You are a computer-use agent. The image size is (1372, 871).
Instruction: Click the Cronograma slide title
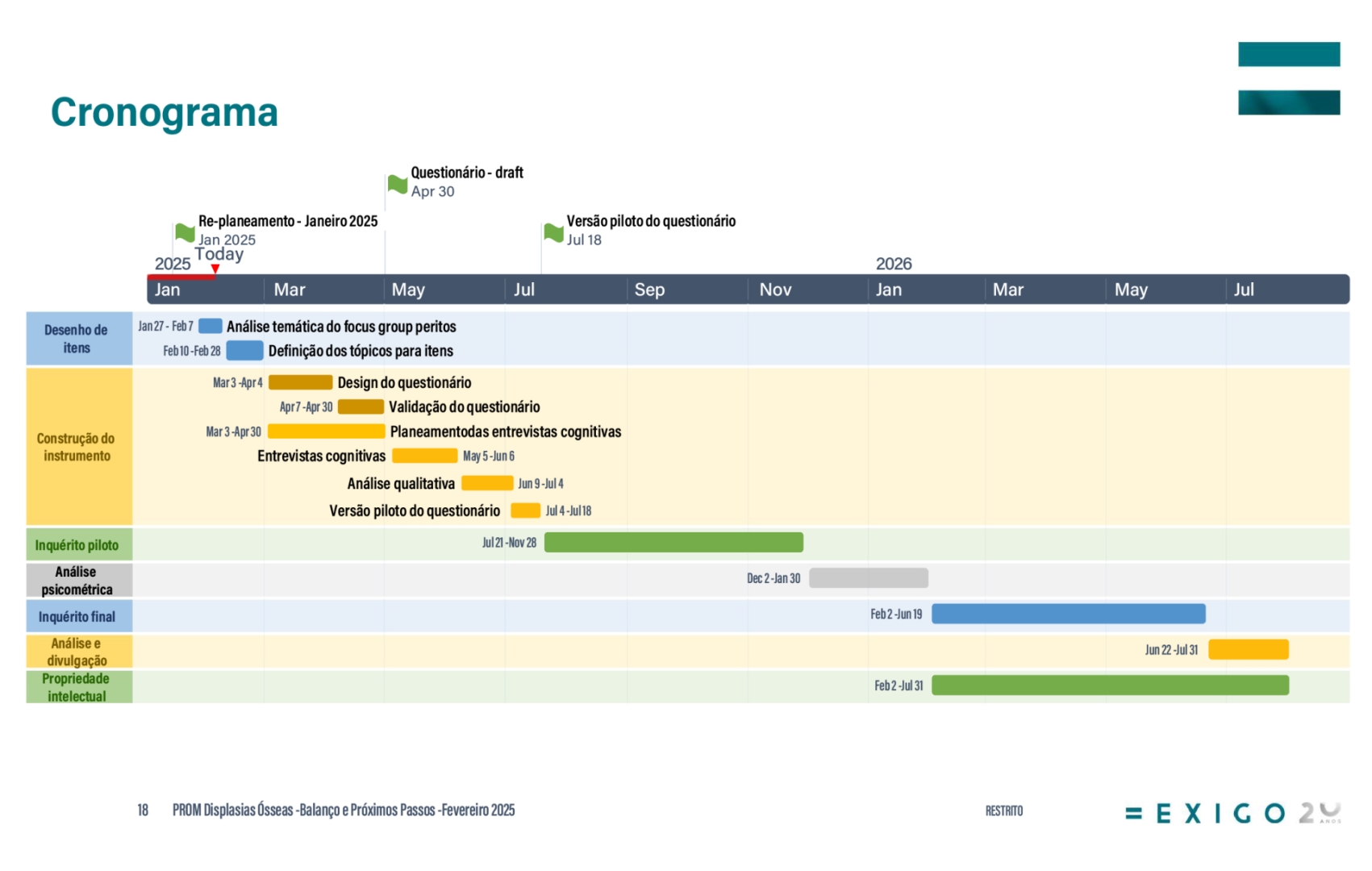(x=165, y=112)
